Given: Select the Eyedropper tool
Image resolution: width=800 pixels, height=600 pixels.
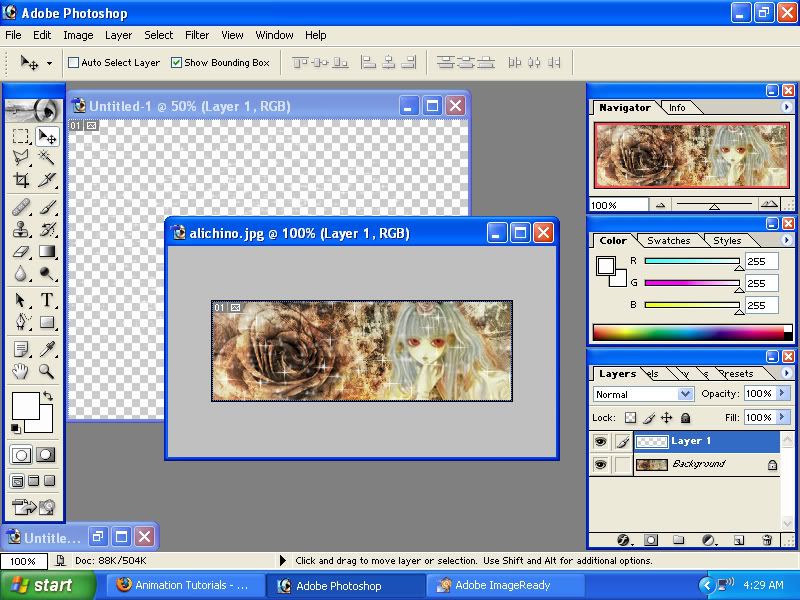Looking at the screenshot, I should 47,349.
